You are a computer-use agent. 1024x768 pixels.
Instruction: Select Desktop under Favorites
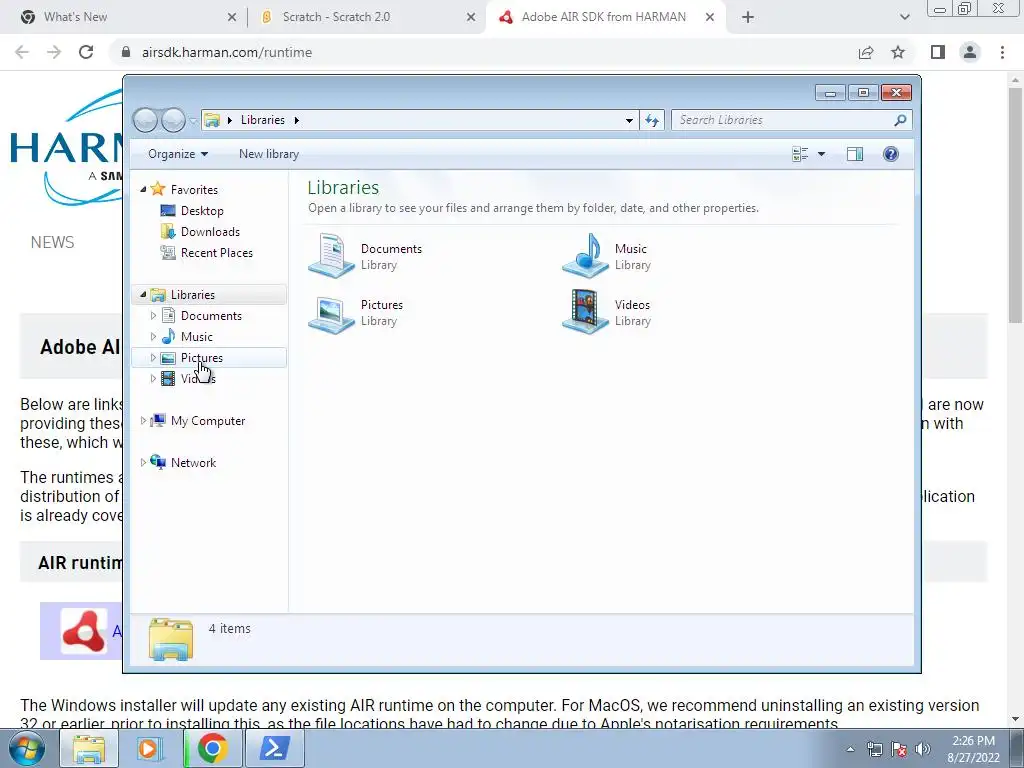(202, 211)
